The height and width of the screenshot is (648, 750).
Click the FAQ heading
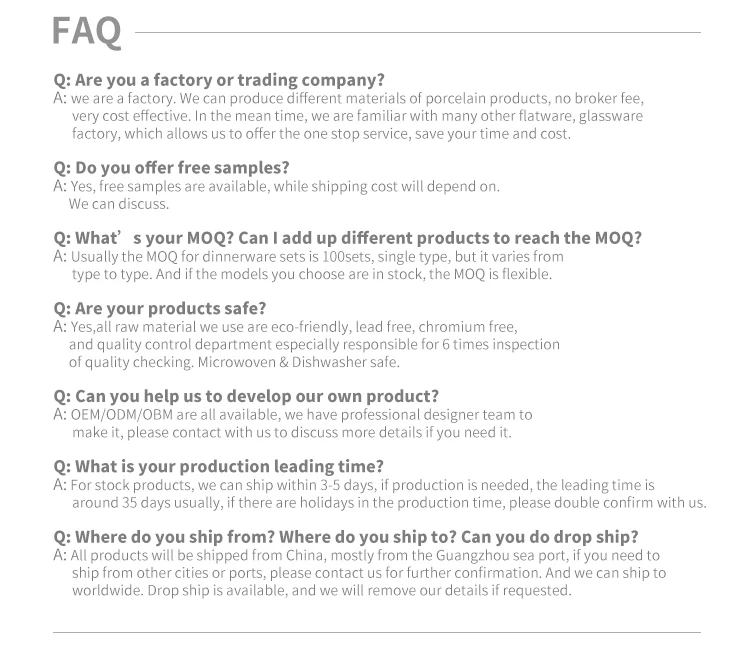point(86,31)
